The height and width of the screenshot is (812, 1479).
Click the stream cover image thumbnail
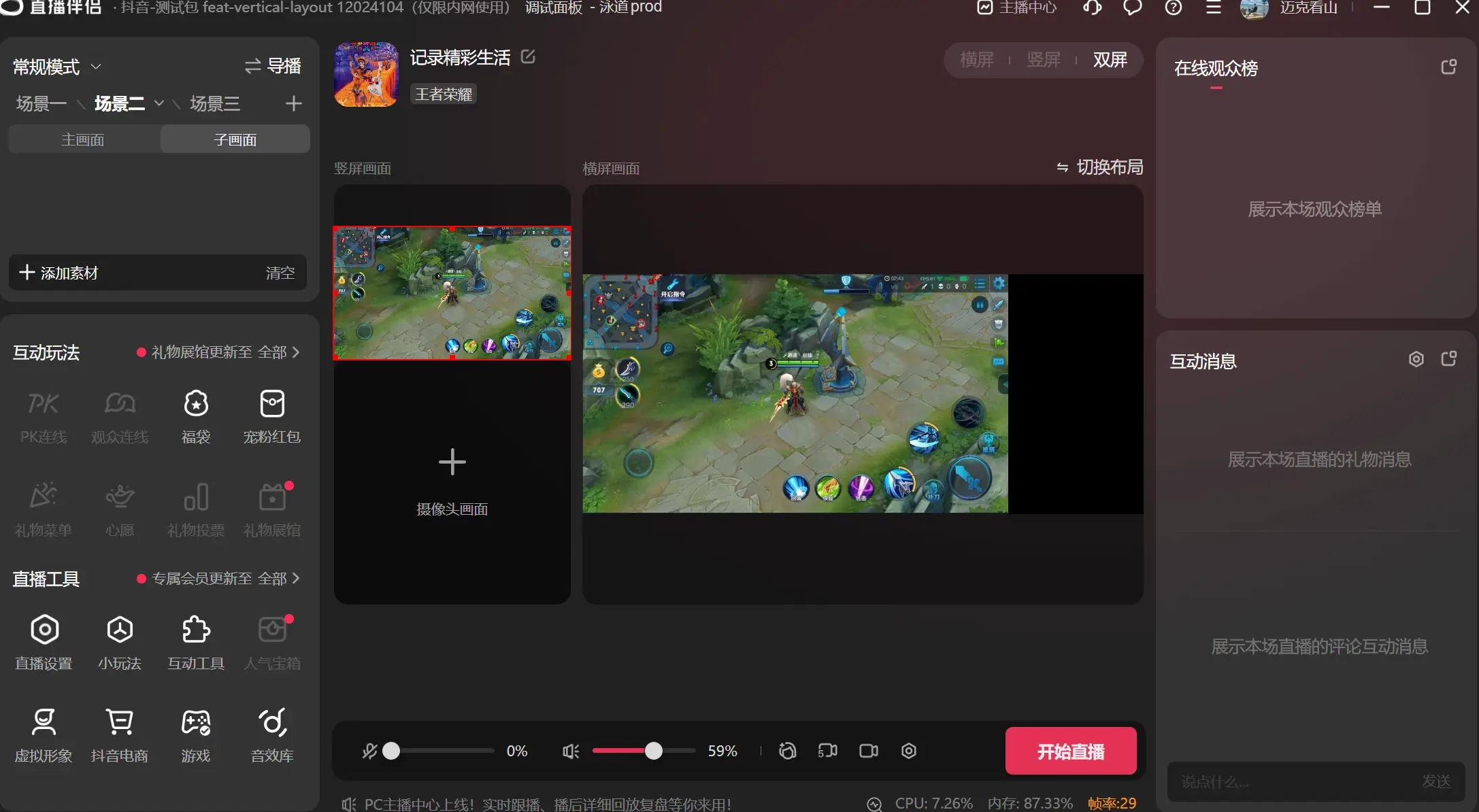click(366, 74)
